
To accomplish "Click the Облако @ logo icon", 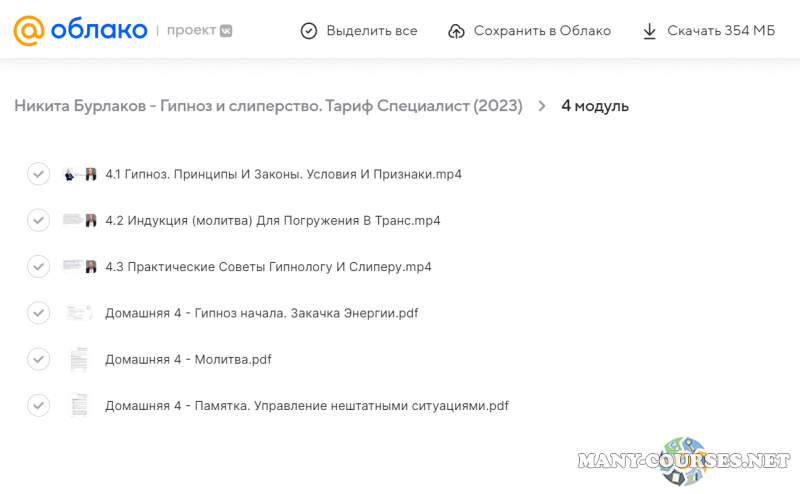I will [x=28, y=30].
